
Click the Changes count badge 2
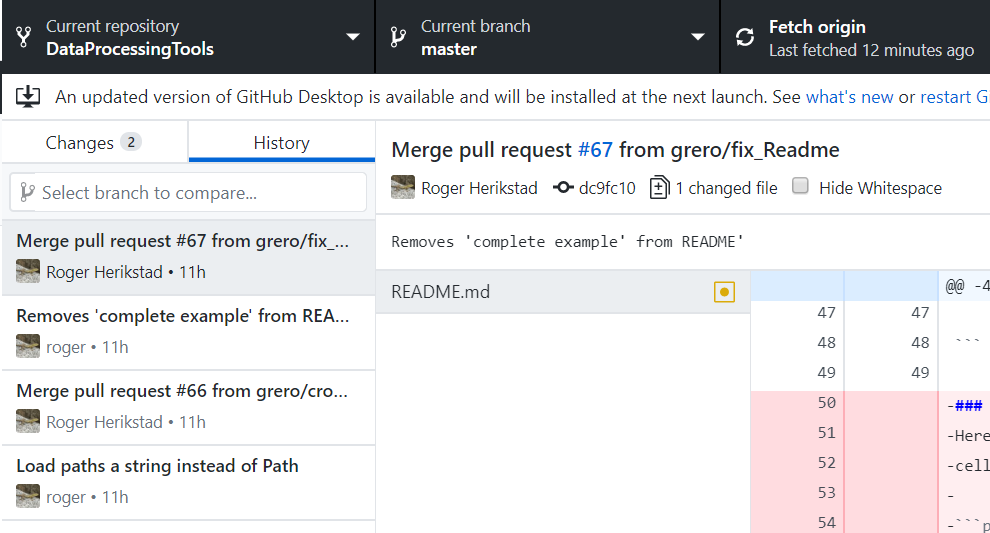coord(131,142)
